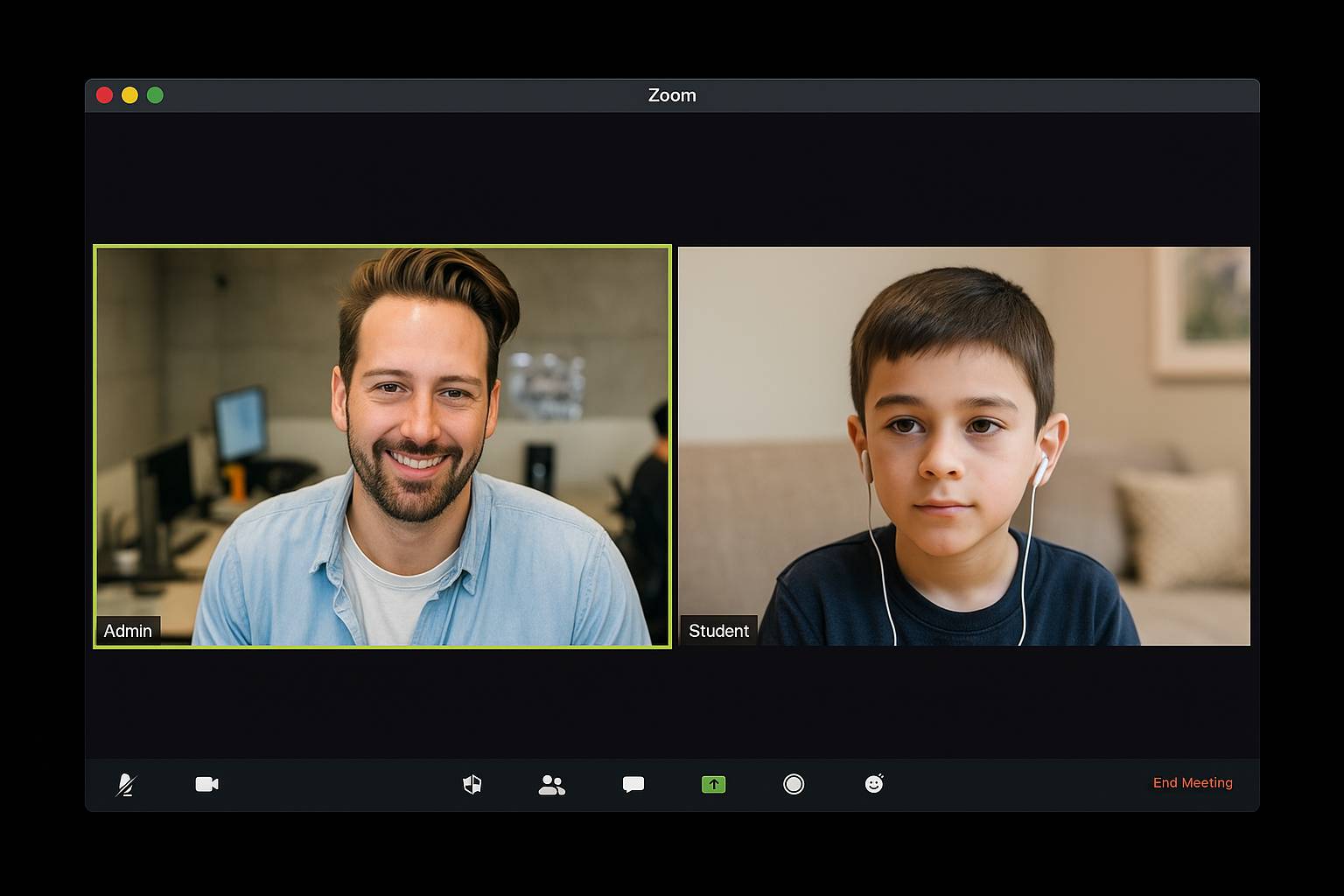Viewport: 1344px width, 896px height.
Task: Select the Admin video tile
Action: (382, 446)
